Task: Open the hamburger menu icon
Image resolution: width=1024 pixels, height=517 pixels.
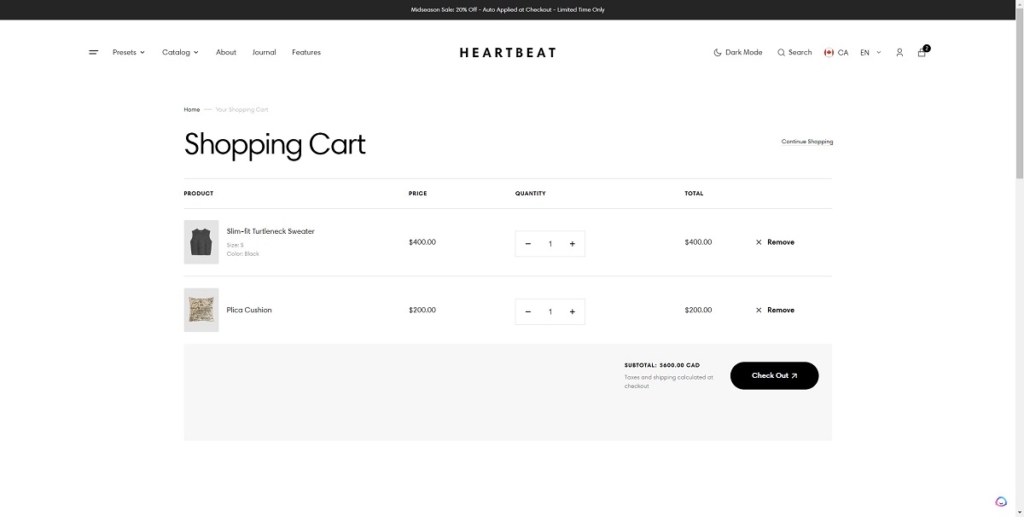Action: [x=93, y=52]
